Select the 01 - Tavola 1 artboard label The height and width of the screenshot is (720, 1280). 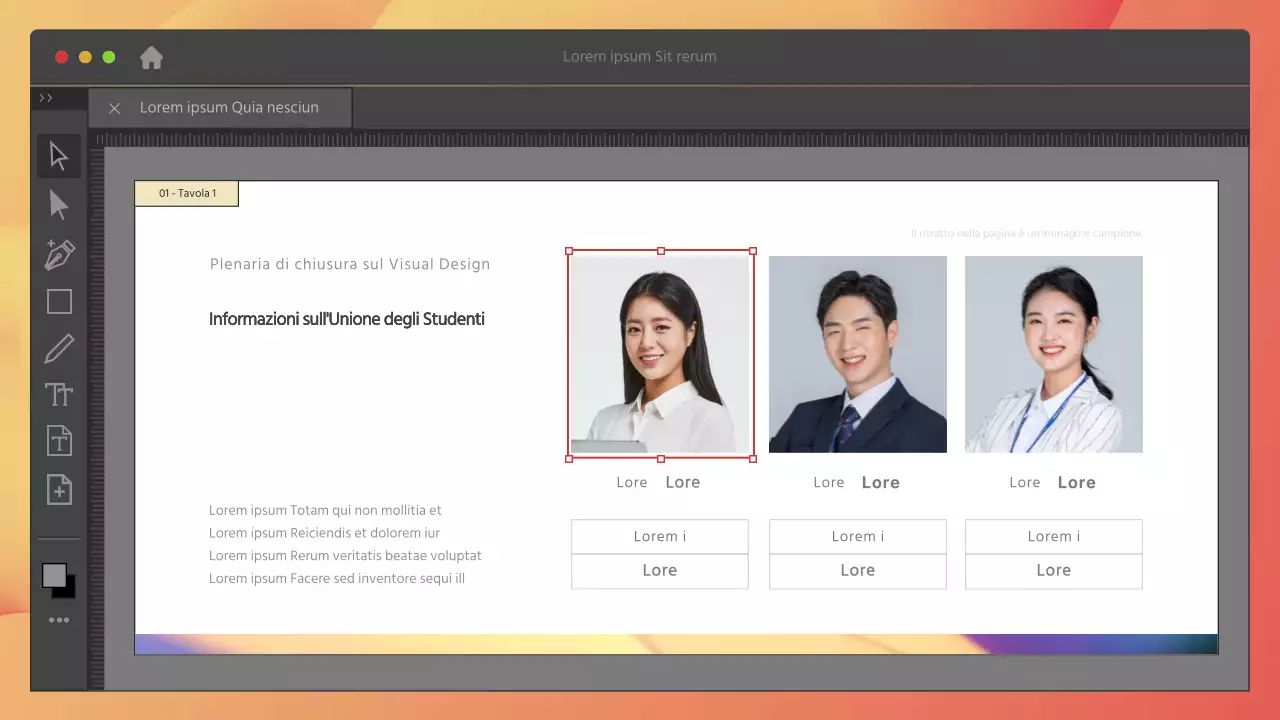[x=187, y=193]
